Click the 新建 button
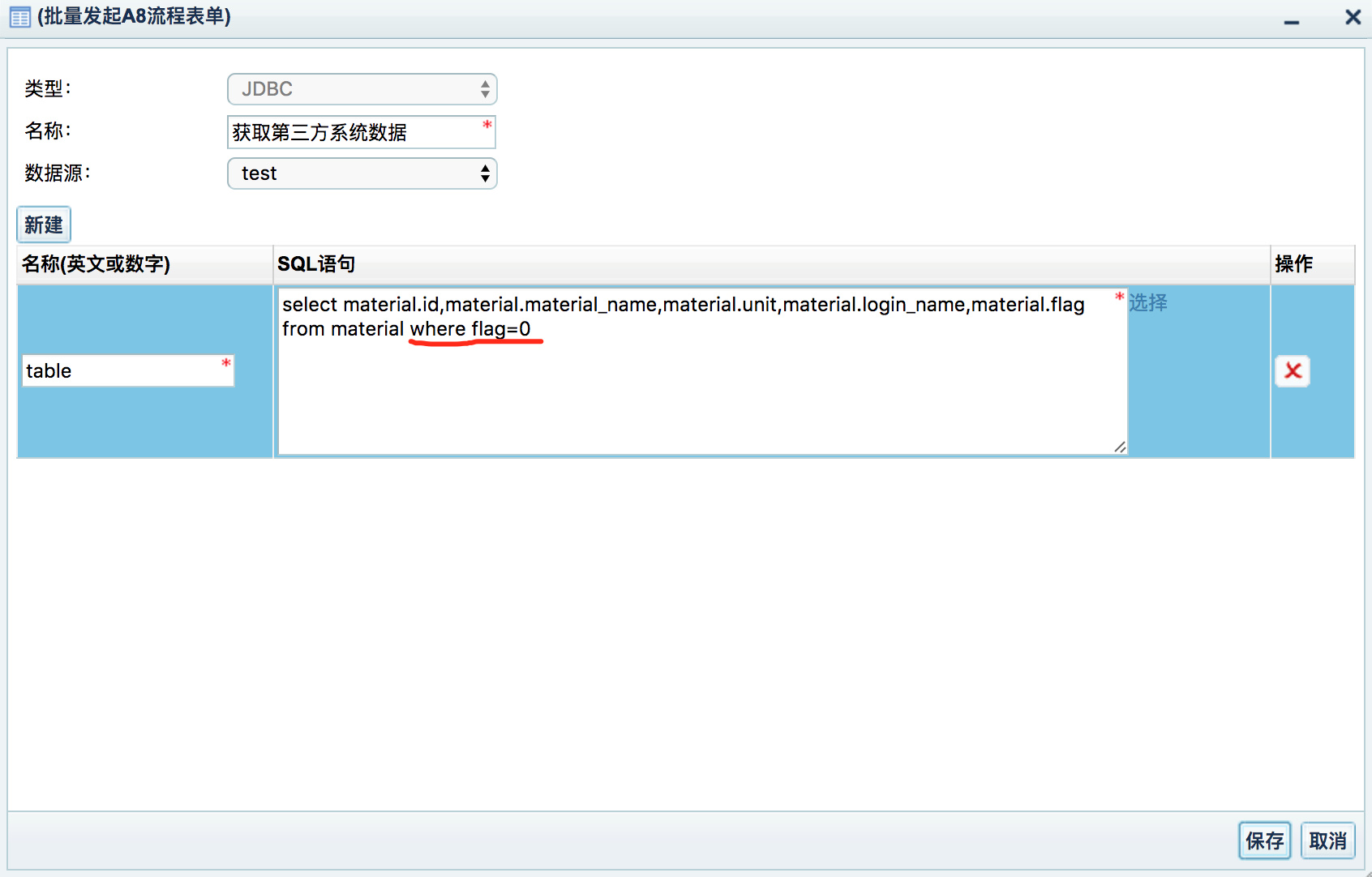The width and height of the screenshot is (1372, 877). pos(44,225)
